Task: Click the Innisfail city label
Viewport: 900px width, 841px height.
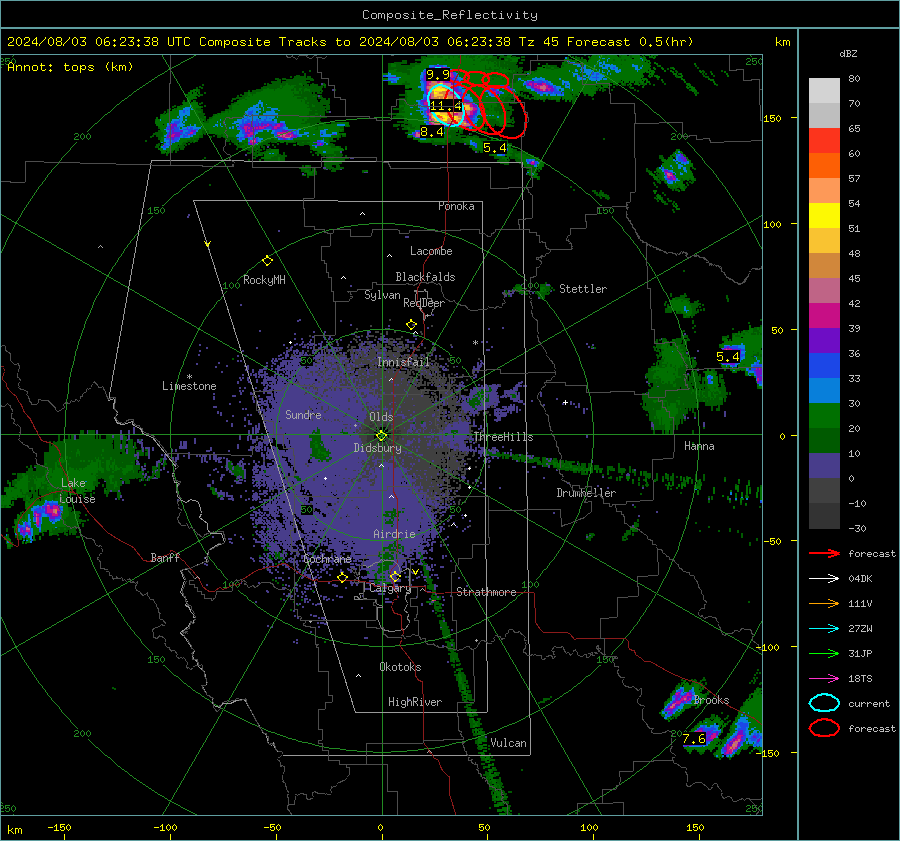Action: point(403,362)
